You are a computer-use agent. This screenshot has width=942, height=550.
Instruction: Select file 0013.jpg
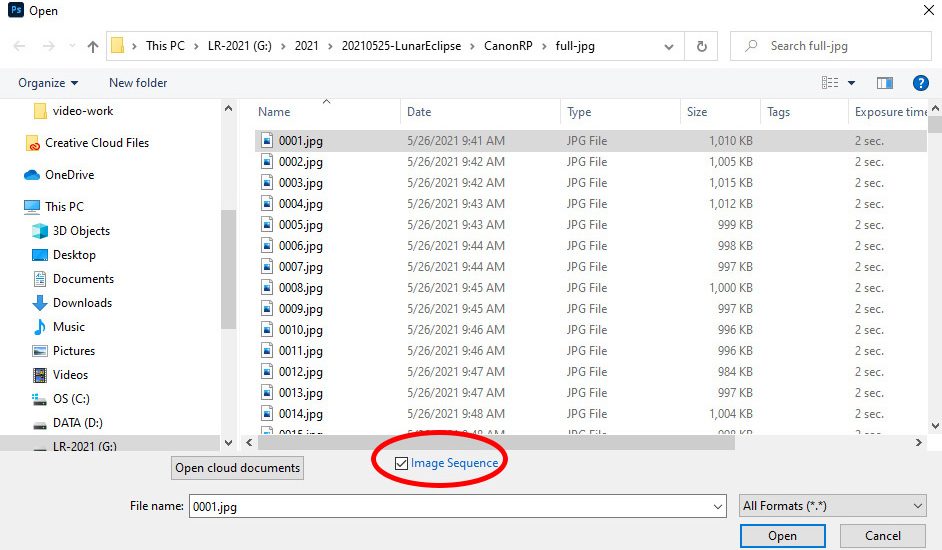(590, 393)
